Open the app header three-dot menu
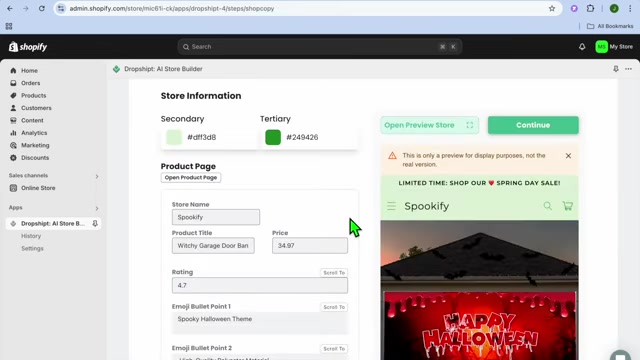 (x=629, y=69)
